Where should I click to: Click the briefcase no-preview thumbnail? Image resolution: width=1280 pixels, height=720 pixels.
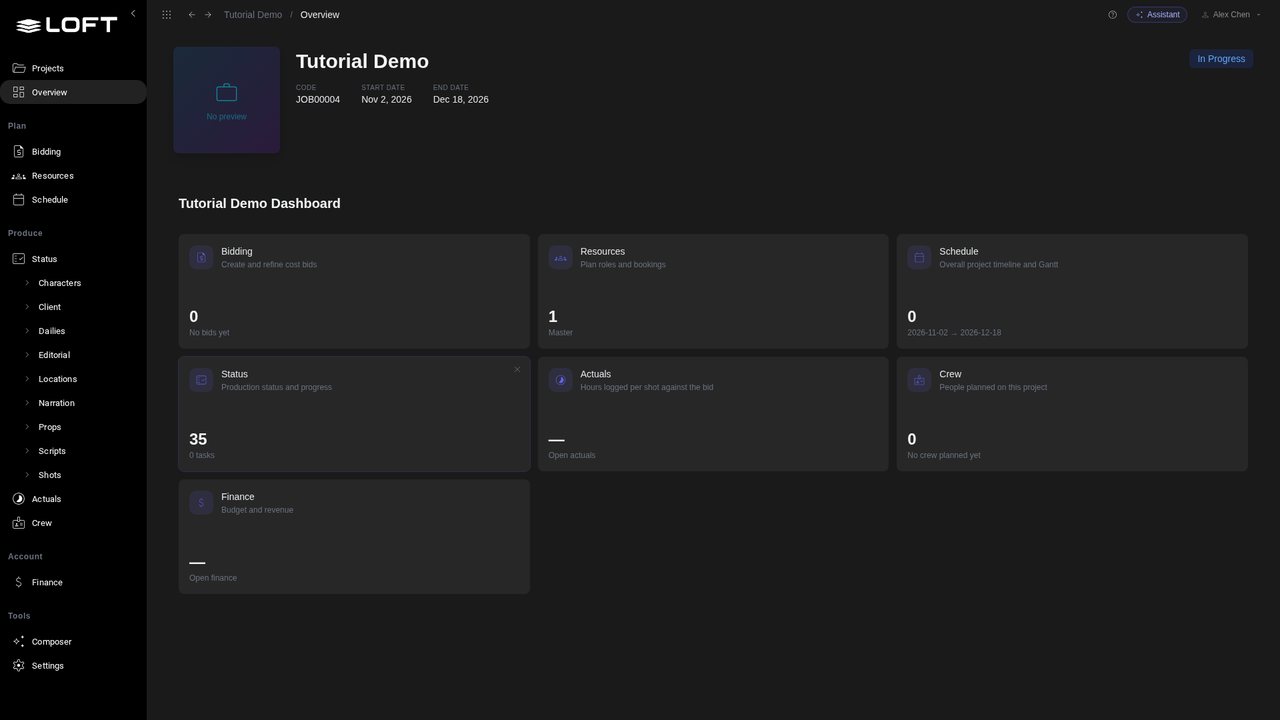coord(227,100)
